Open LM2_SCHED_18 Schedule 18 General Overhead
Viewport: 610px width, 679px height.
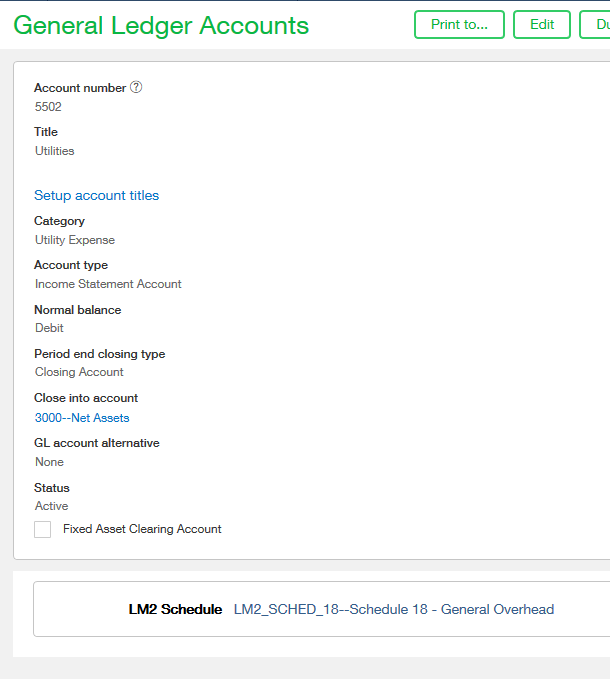[393, 609]
